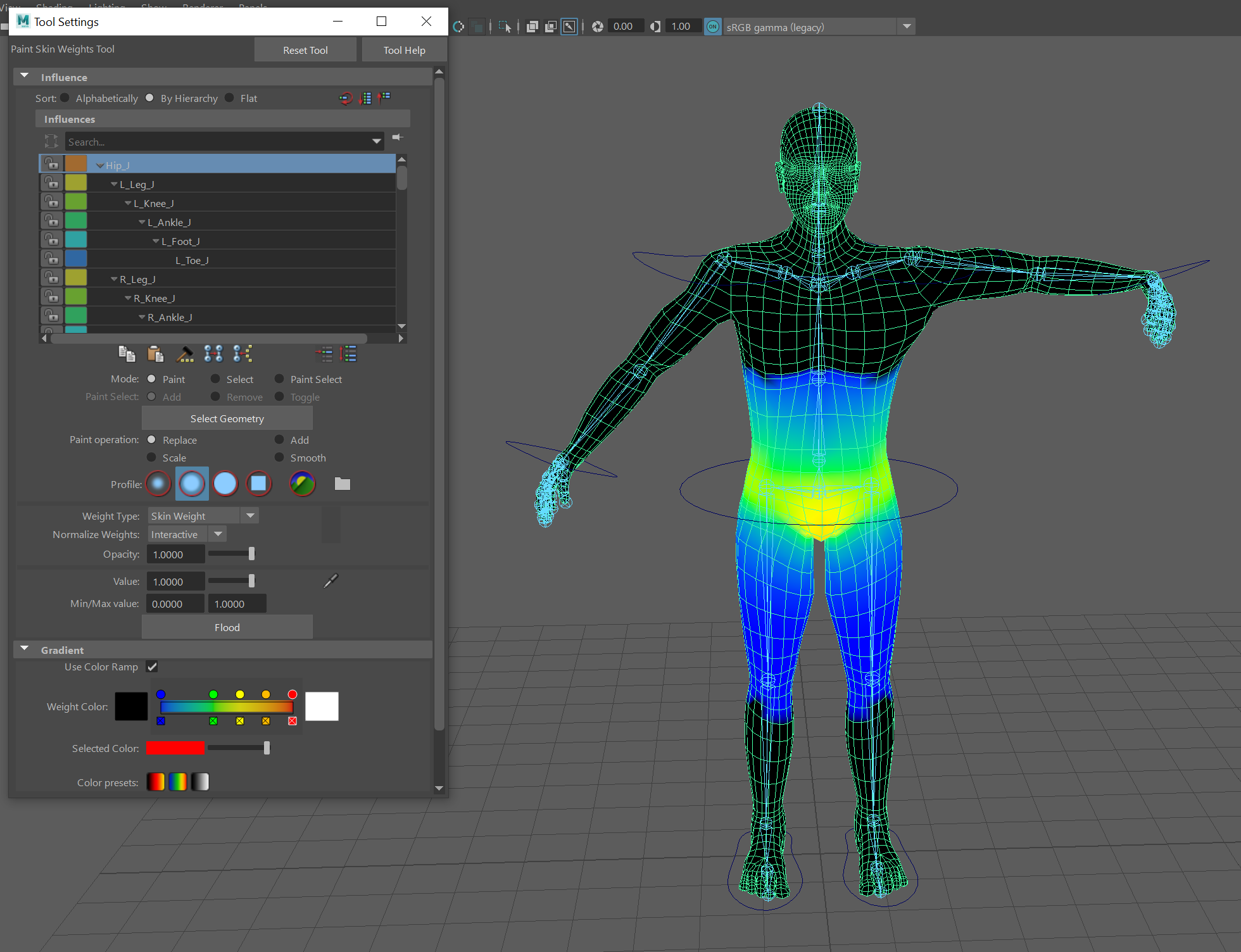Uncheck Use Color Ramp checkbox
Image resolution: width=1241 pixels, height=952 pixels.
click(152, 667)
